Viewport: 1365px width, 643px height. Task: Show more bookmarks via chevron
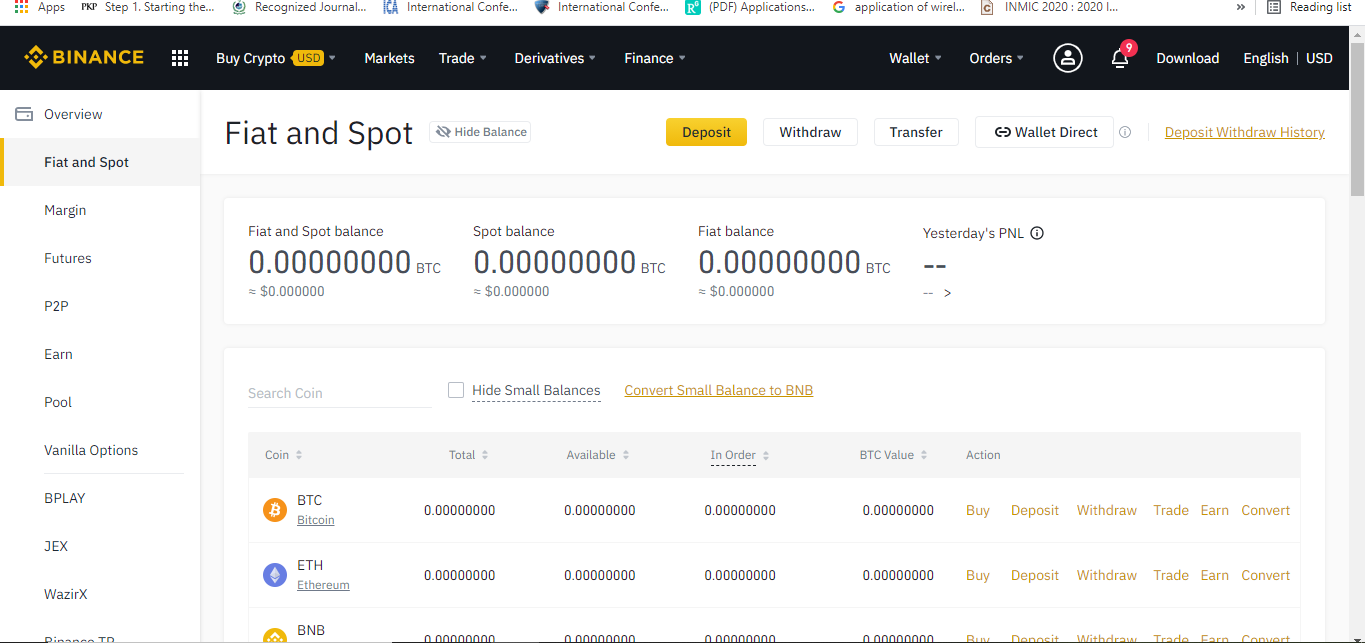pyautogui.click(x=1241, y=7)
